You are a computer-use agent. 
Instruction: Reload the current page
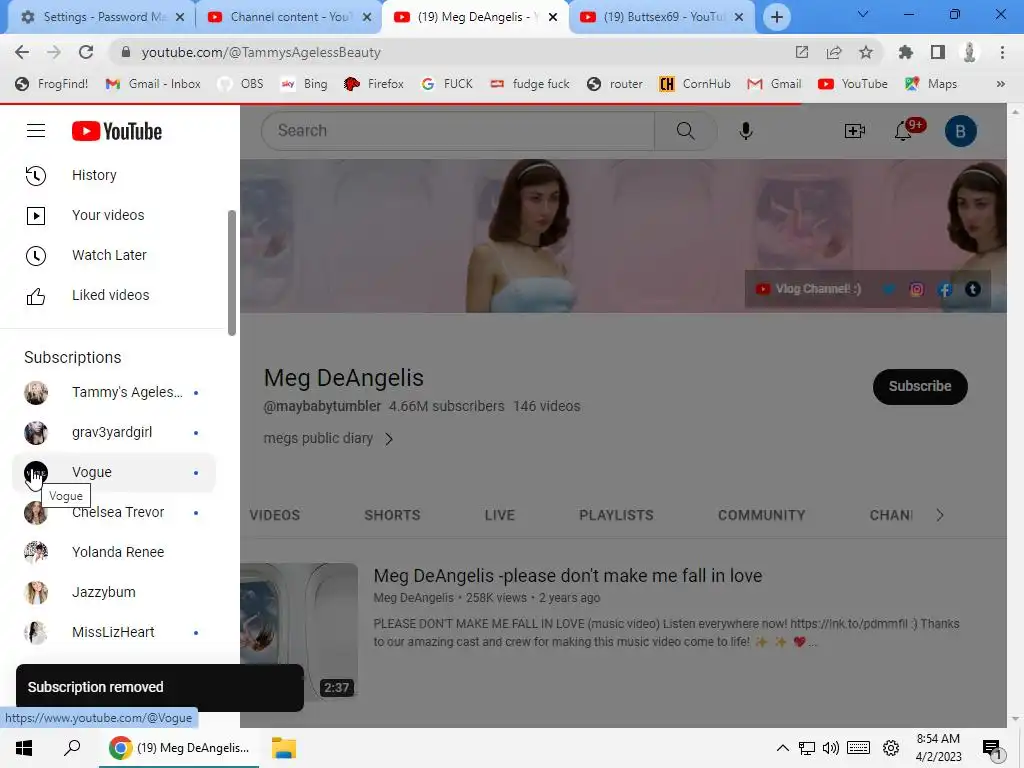coord(86,52)
